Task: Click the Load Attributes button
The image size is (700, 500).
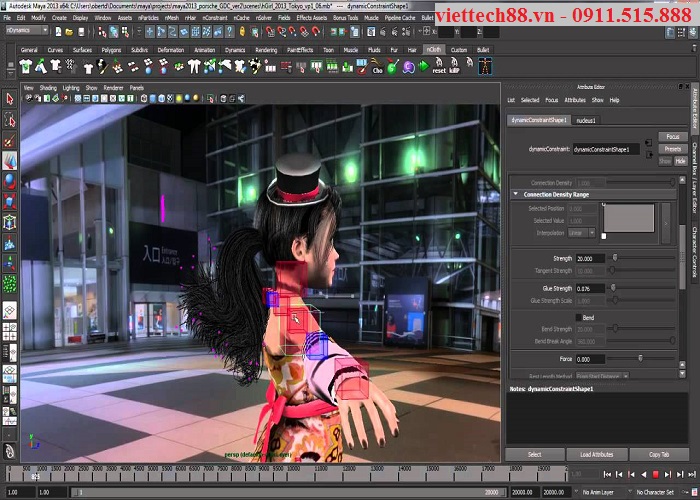Action: click(x=599, y=454)
